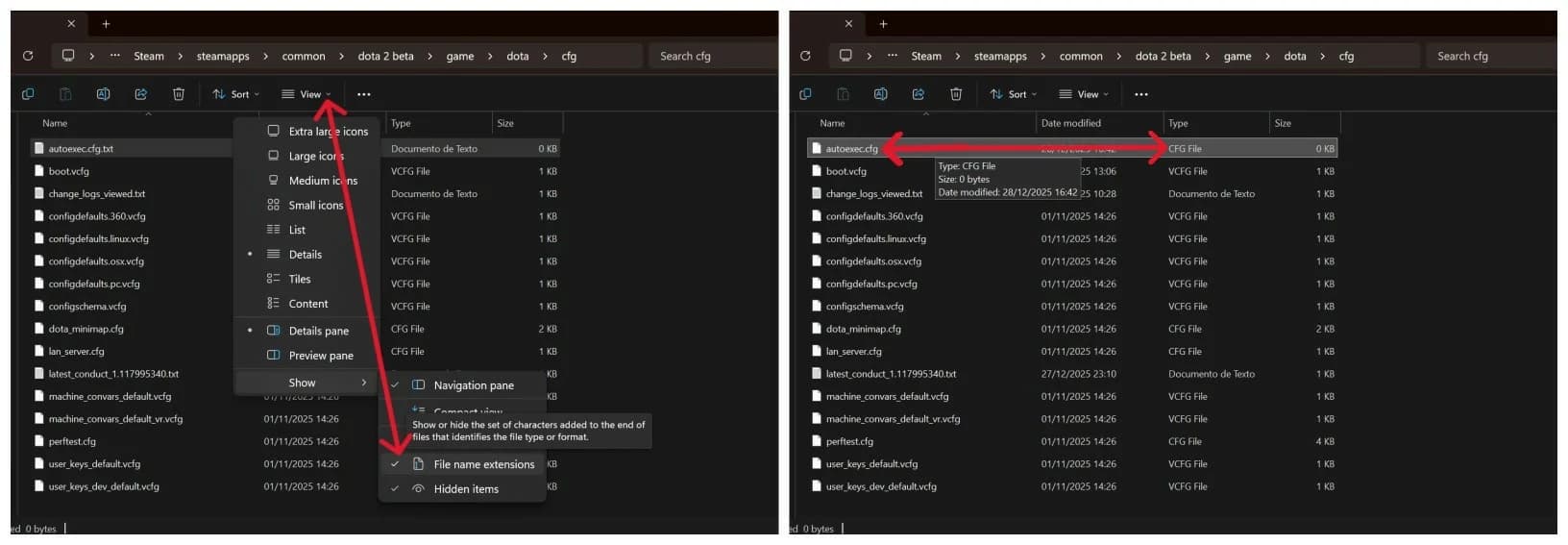Open the three-dots See more in right window
Screen dimensions: 1568x545
pyautogui.click(x=1140, y=94)
